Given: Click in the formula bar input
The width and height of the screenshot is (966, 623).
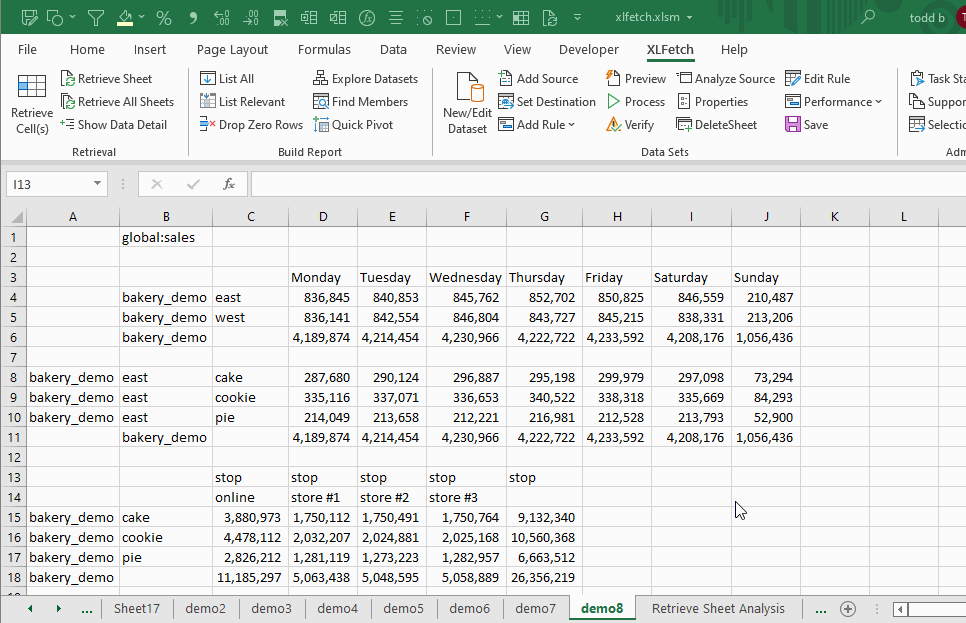Looking at the screenshot, I should (600, 184).
